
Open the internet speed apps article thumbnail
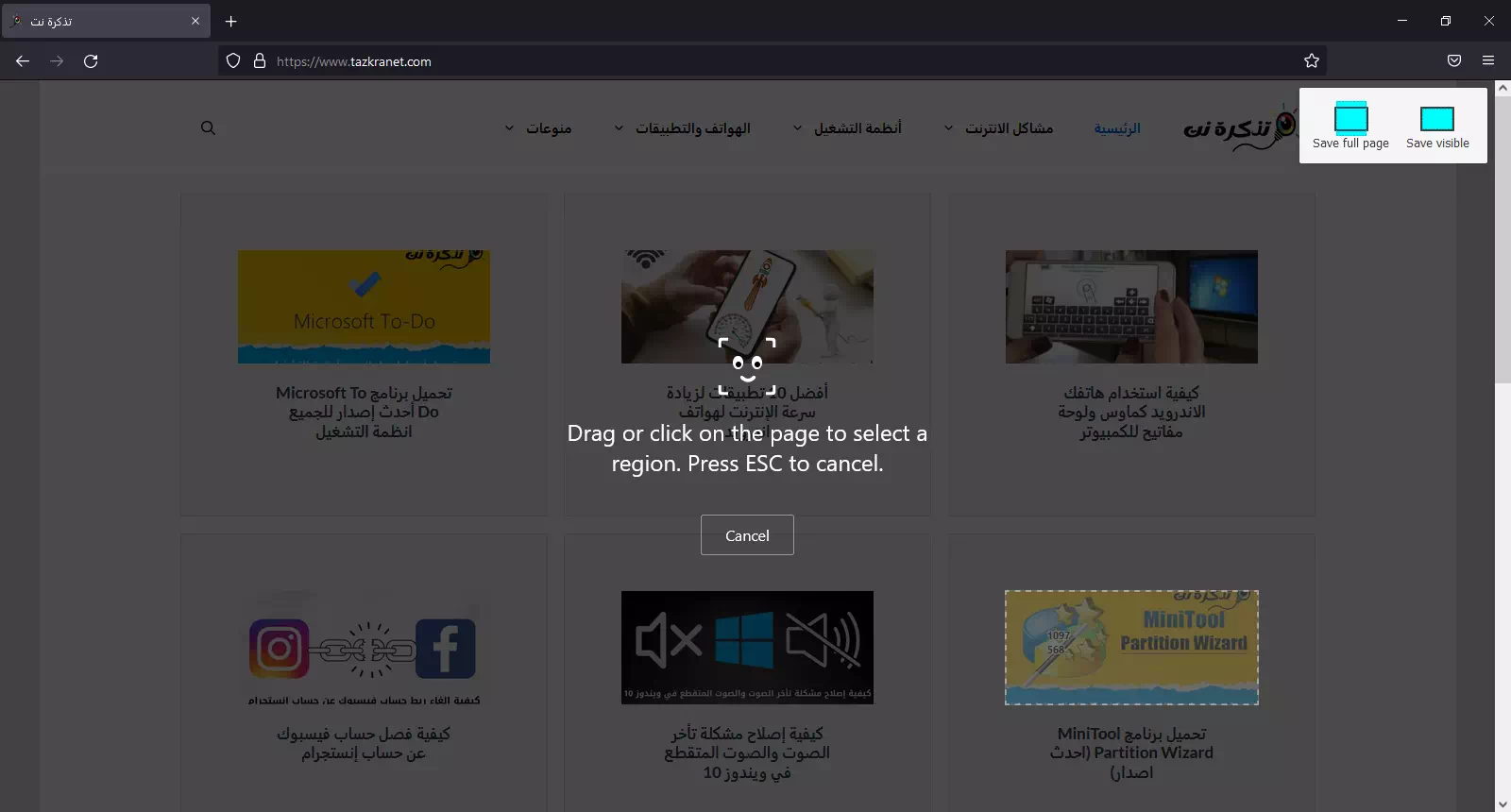[747, 307]
